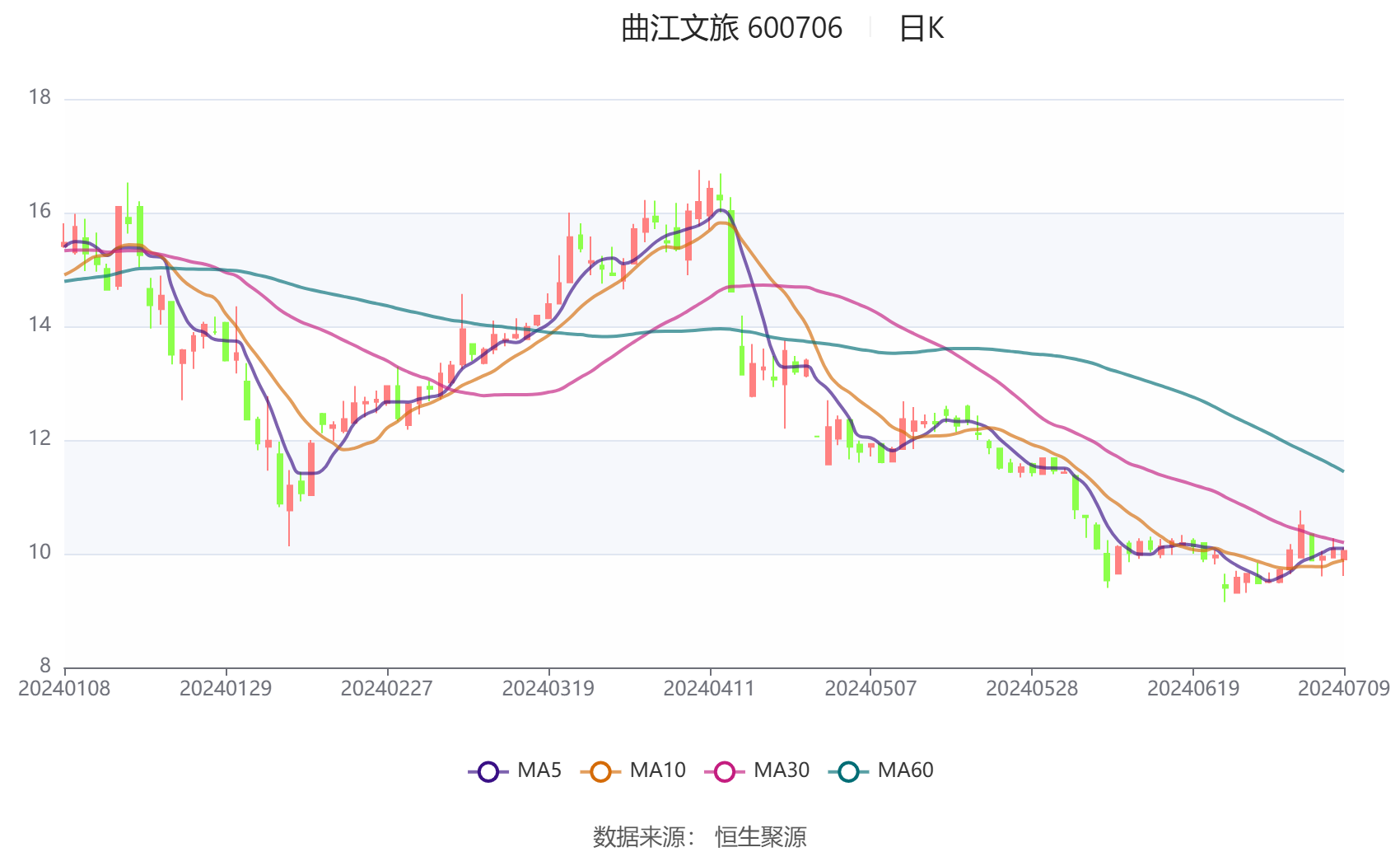Click the x-axis date label 20240528
Image resolution: width=1400 pixels, height=852 pixels.
pyautogui.click(x=1032, y=689)
